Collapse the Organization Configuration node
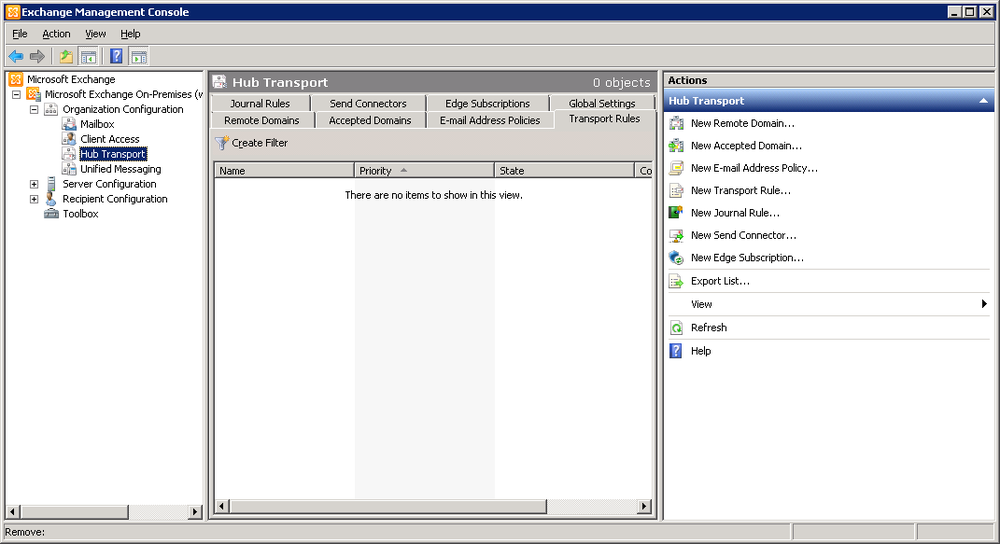 tap(34, 109)
